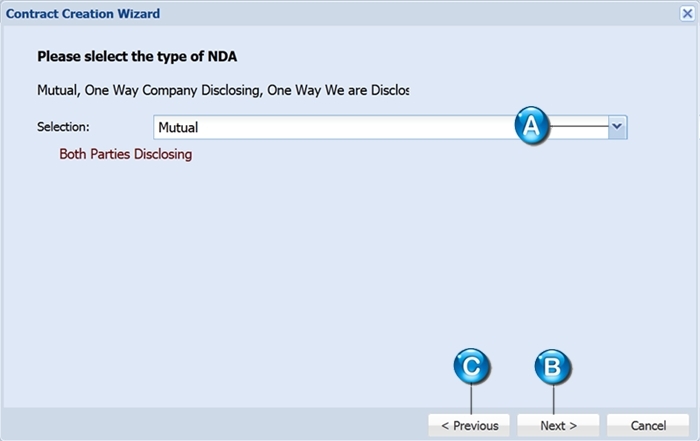Select the 'Please slelect the type of NDA' heading
Viewport: 700px width, 441px height.
[x=137, y=57]
